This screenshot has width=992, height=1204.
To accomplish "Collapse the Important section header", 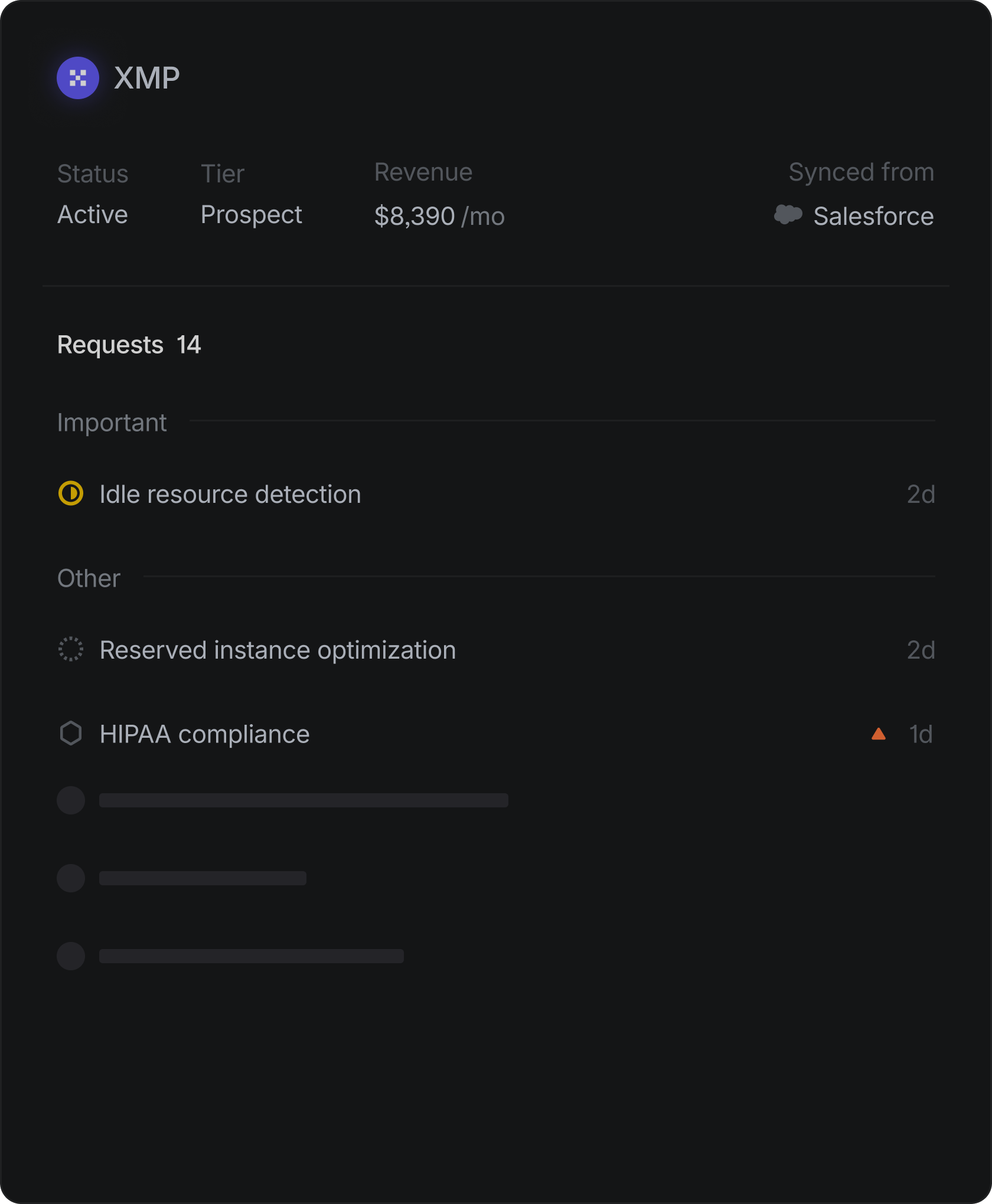I will pos(112,423).
